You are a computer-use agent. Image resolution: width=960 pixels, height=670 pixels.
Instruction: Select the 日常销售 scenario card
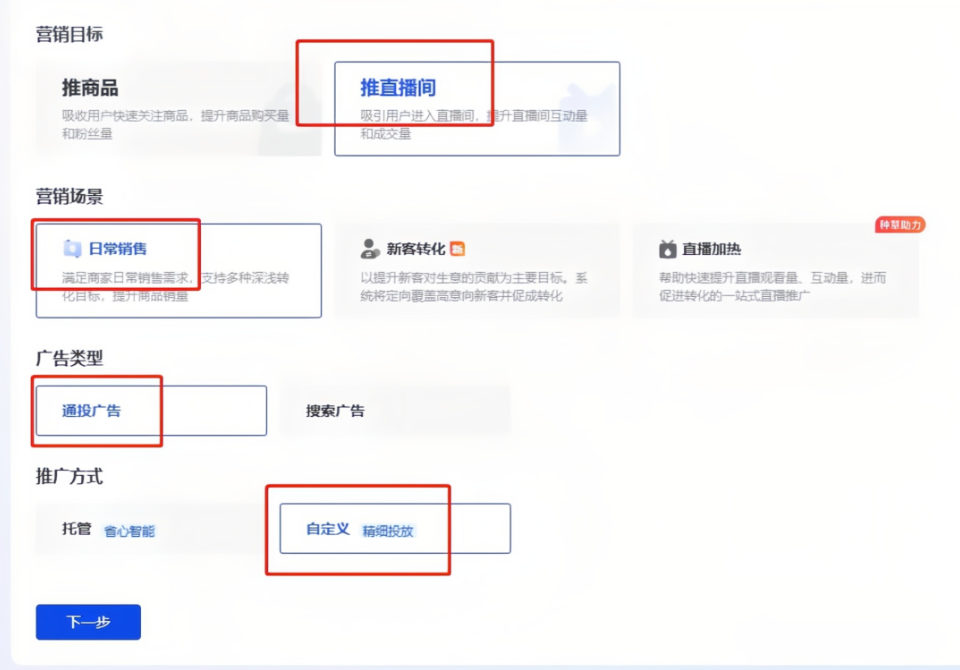pyautogui.click(x=178, y=271)
